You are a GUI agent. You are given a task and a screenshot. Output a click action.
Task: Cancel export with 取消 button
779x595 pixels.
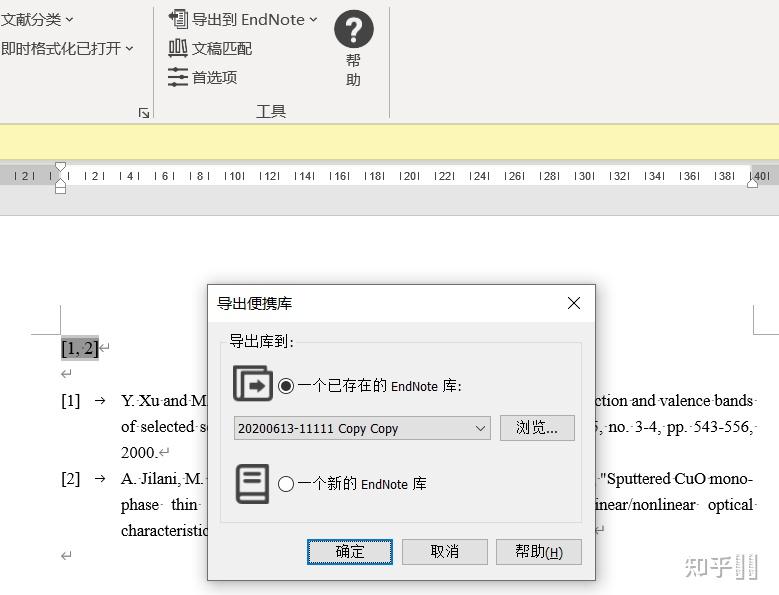pos(445,552)
